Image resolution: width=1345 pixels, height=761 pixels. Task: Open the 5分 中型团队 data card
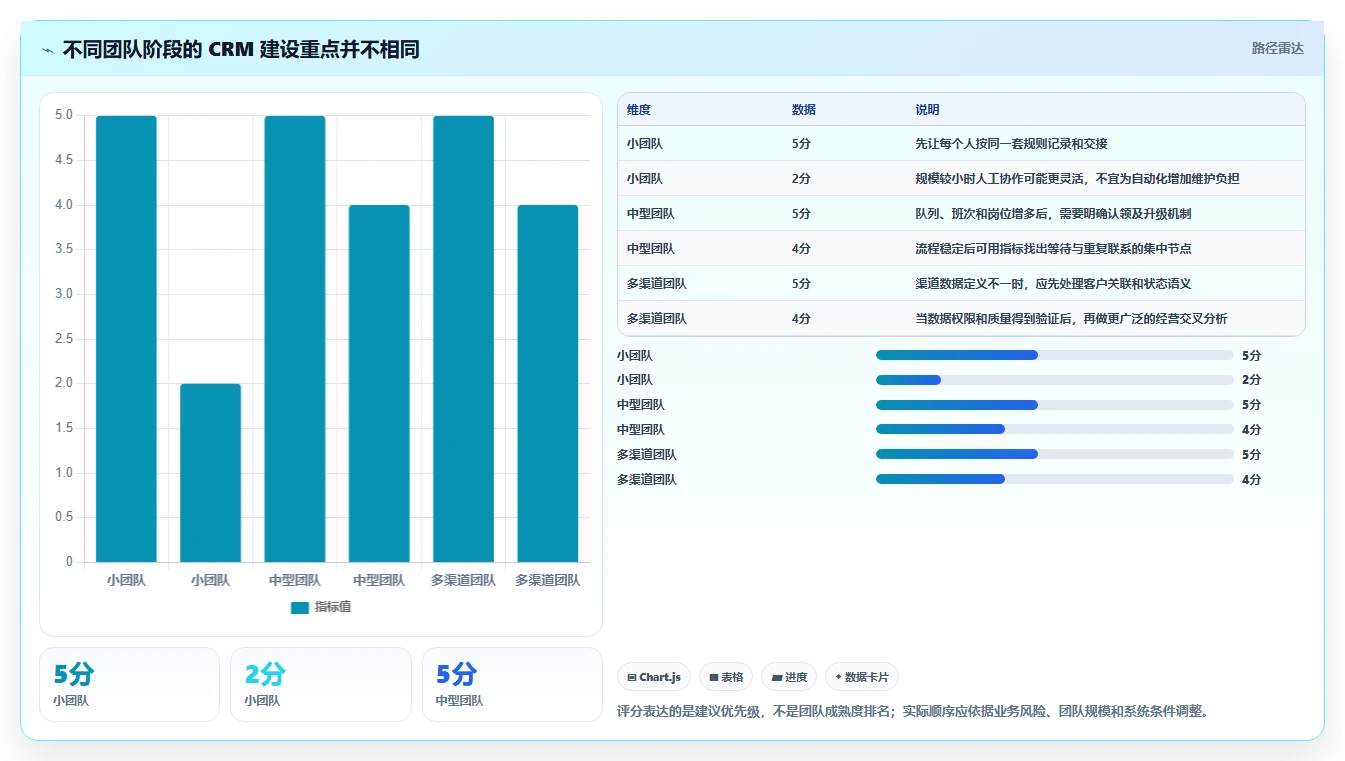(512, 684)
